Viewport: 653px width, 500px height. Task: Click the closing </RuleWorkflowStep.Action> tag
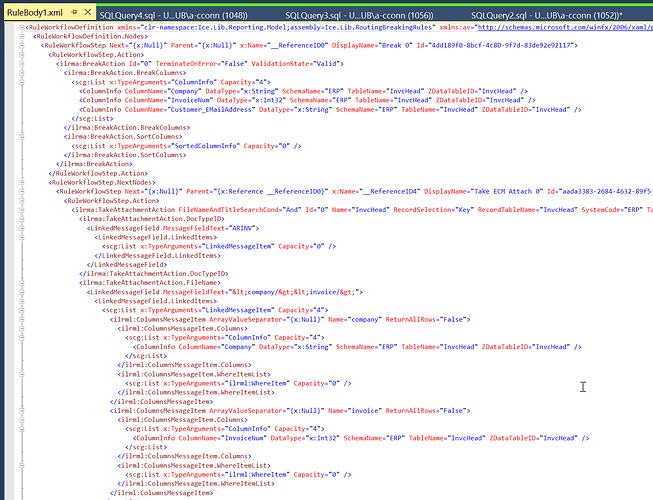98,173
